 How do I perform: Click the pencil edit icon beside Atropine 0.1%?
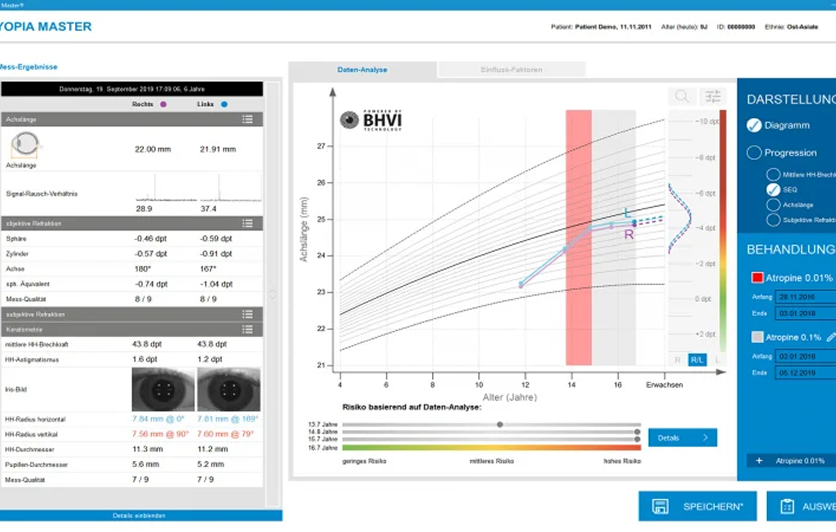point(831,337)
